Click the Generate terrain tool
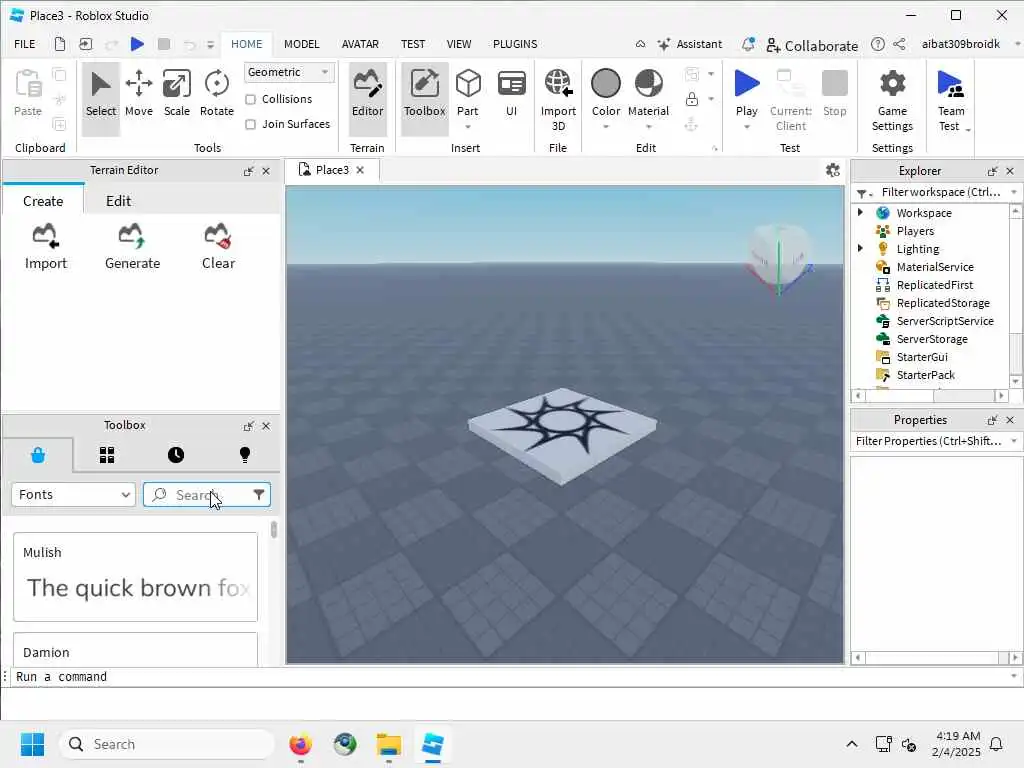Image resolution: width=1024 pixels, height=768 pixels. (132, 246)
